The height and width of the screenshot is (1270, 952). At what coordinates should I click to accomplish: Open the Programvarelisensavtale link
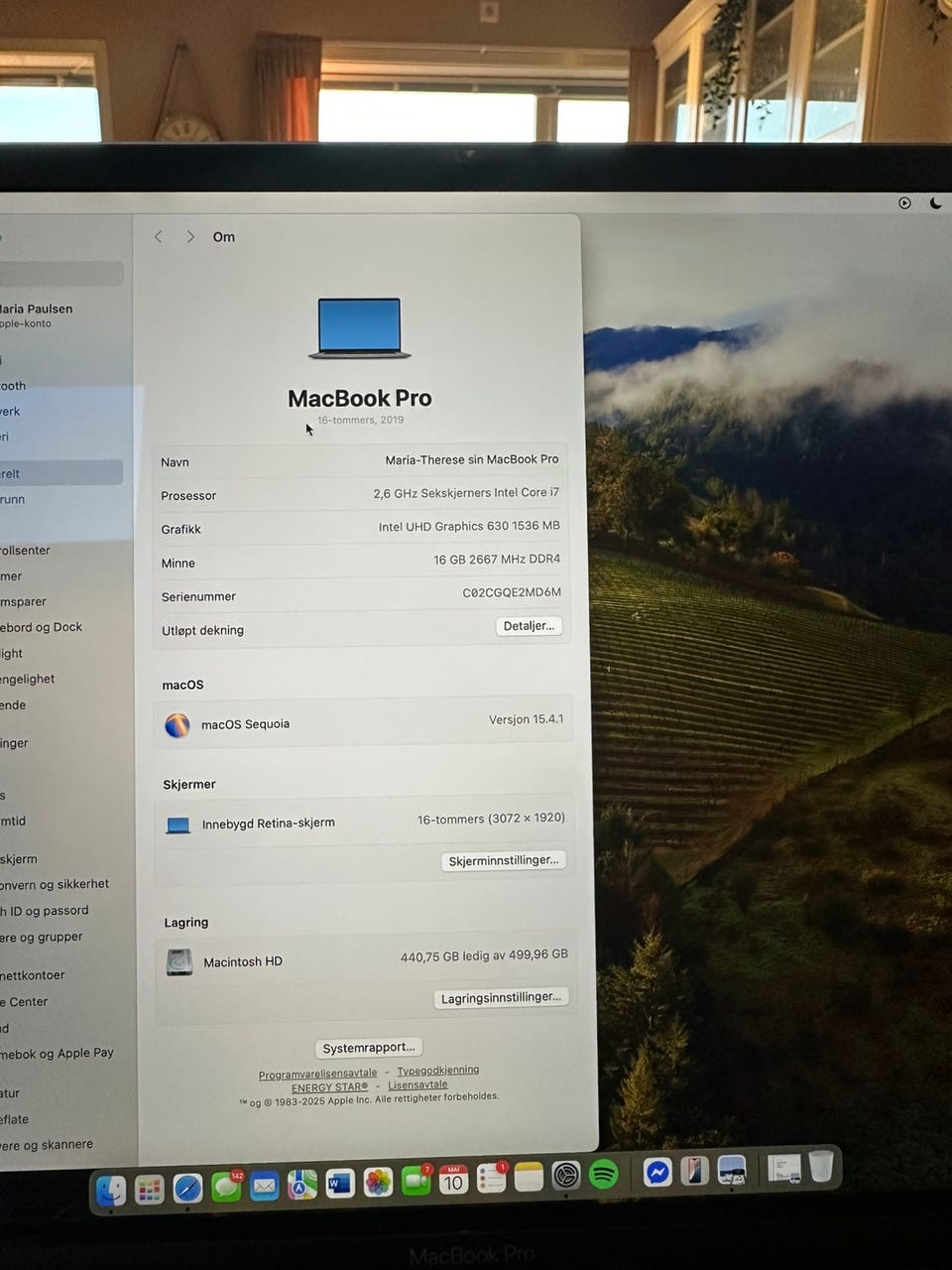click(x=317, y=1075)
